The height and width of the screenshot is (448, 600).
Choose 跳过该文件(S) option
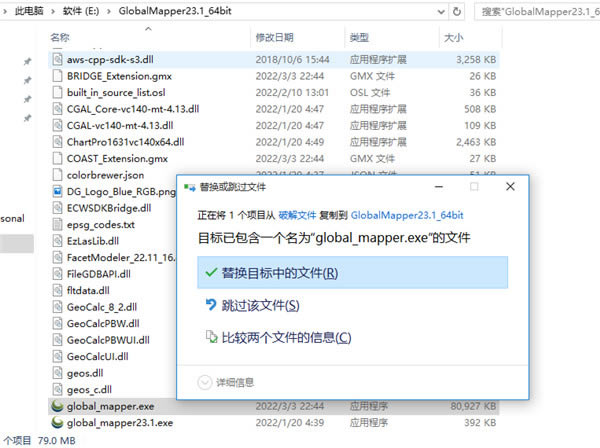pos(253,305)
